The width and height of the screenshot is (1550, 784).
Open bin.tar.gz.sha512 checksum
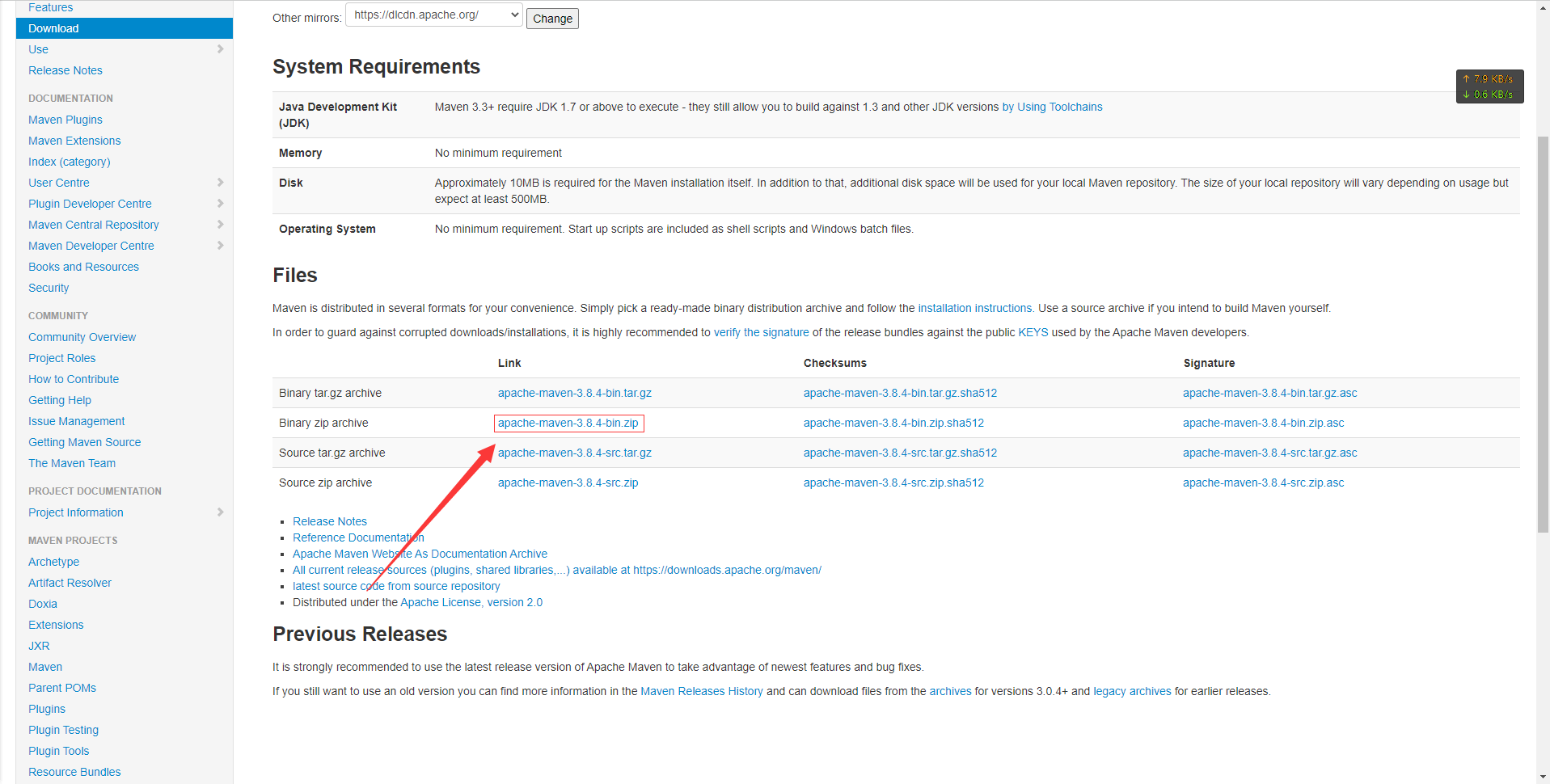point(900,393)
